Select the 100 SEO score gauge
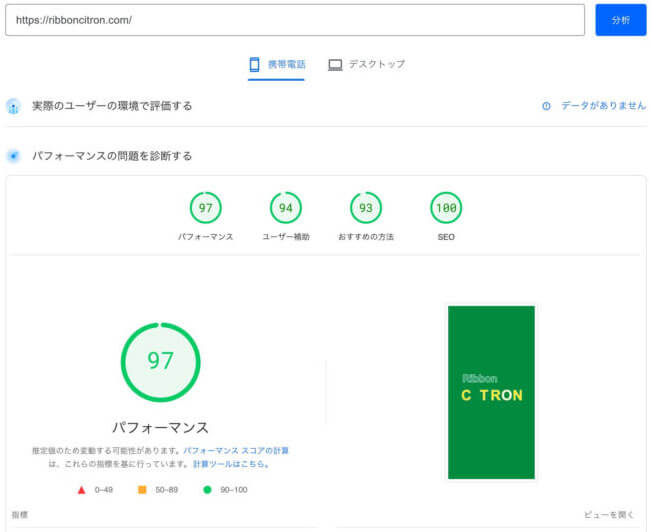The image size is (650, 532). click(x=446, y=208)
